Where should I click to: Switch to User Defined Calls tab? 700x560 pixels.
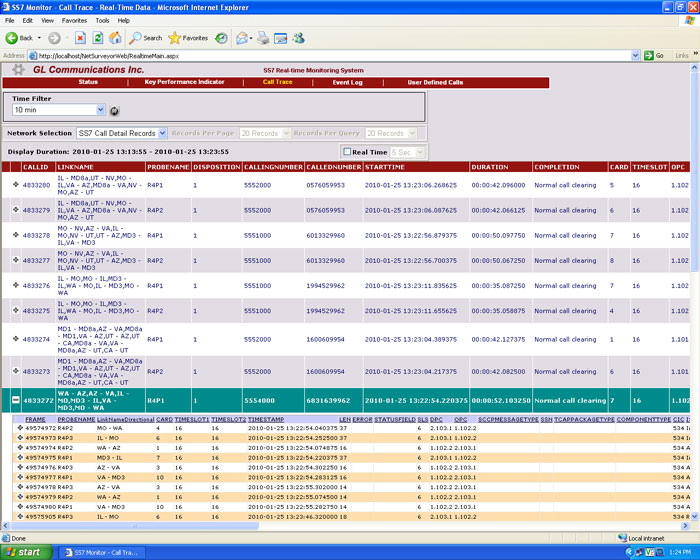(x=435, y=82)
